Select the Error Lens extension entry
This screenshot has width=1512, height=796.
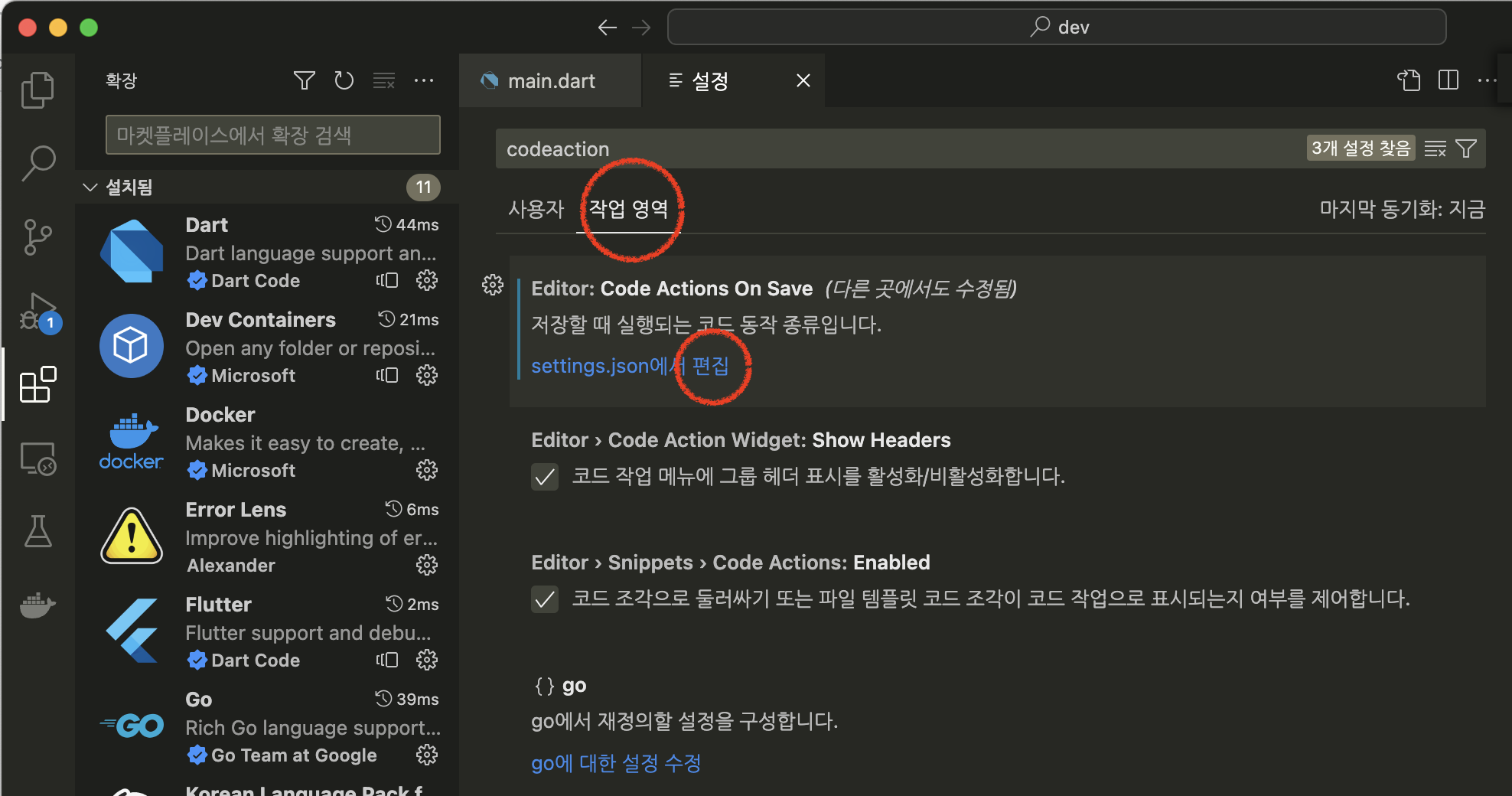point(268,537)
